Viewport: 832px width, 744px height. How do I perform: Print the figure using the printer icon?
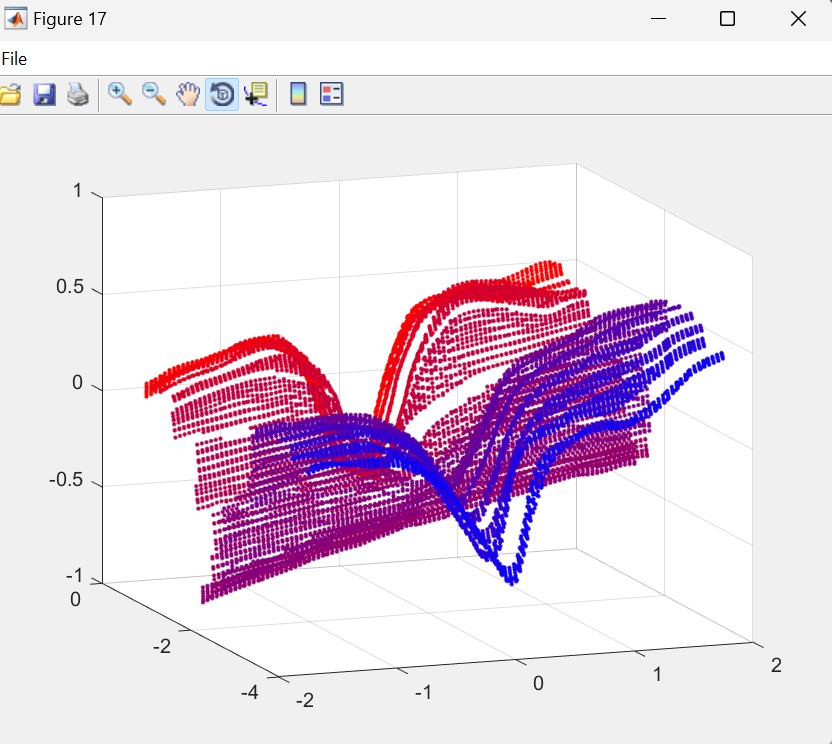78,95
